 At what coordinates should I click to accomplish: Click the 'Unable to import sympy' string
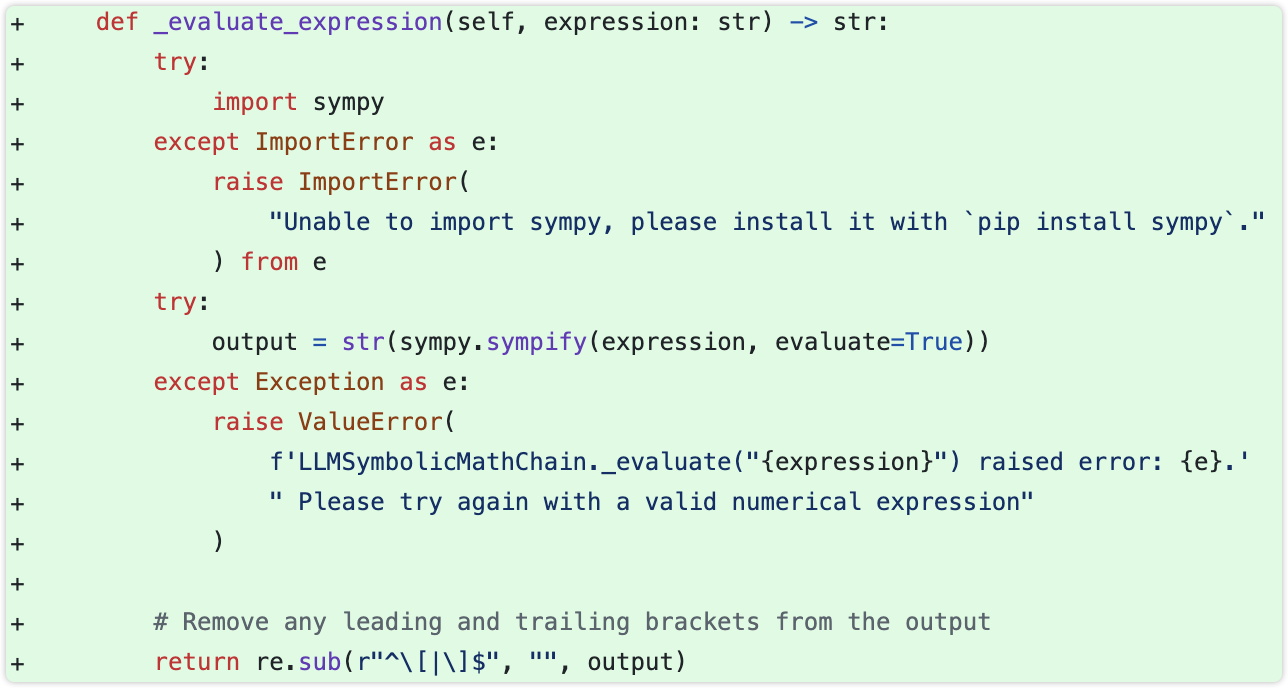(767, 222)
